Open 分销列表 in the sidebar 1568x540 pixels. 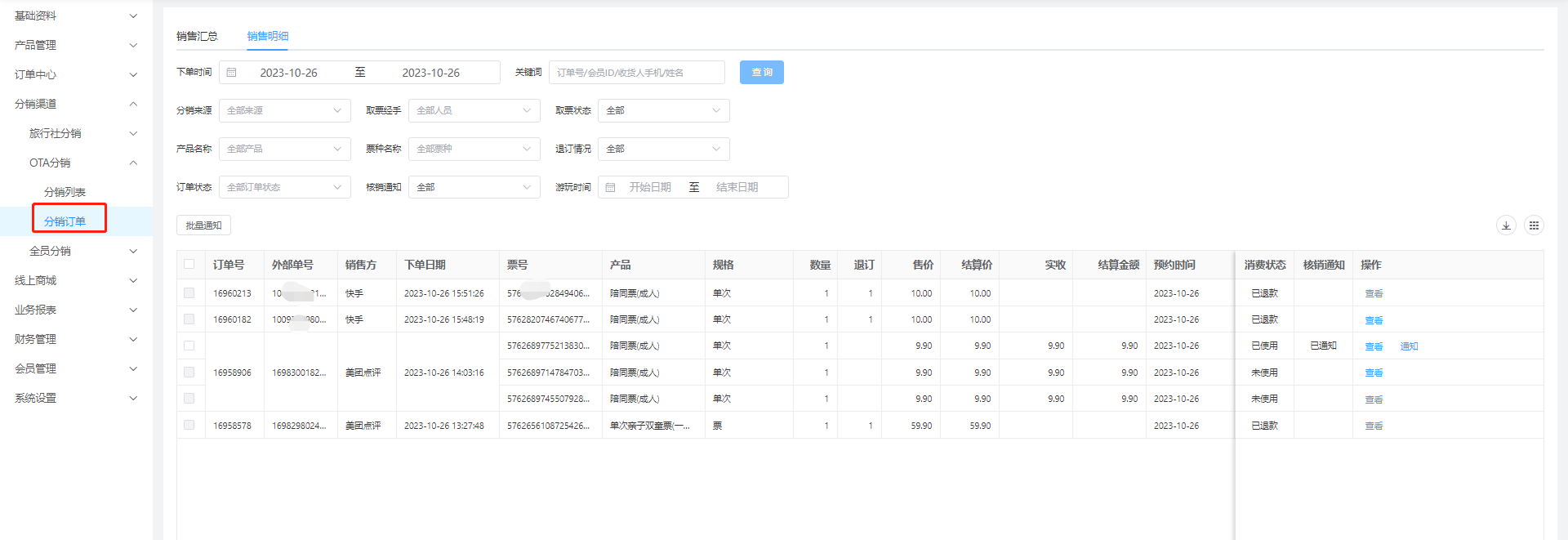point(65,192)
